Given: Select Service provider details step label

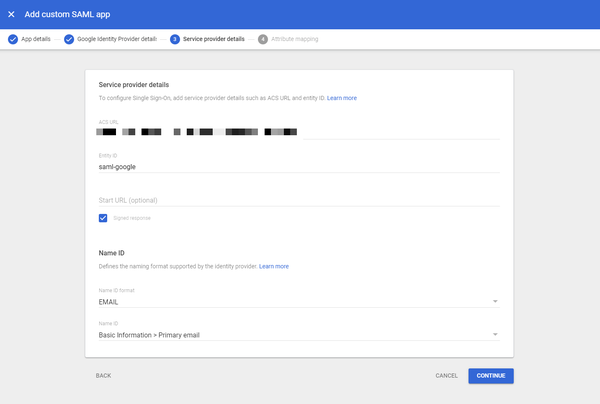Looking at the screenshot, I should (x=214, y=39).
